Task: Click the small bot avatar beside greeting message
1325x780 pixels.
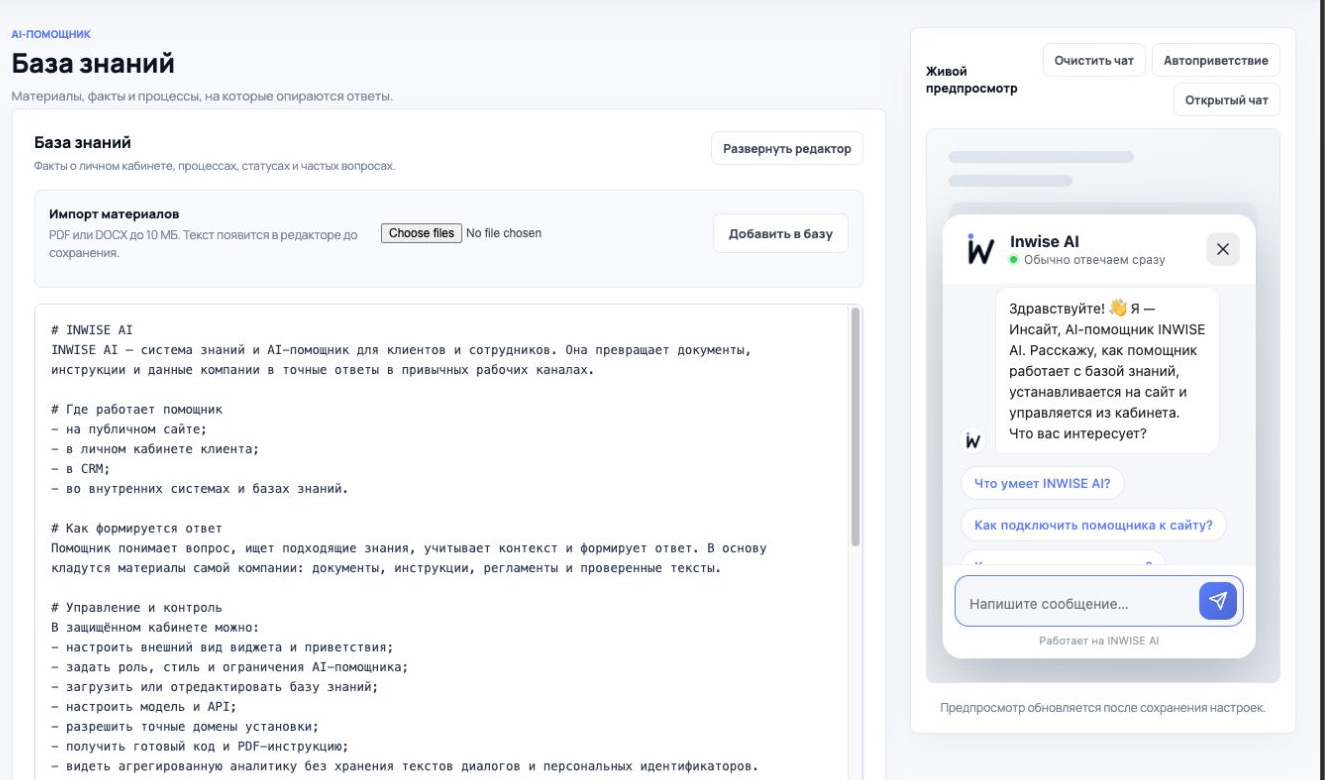Action: pyautogui.click(x=974, y=440)
